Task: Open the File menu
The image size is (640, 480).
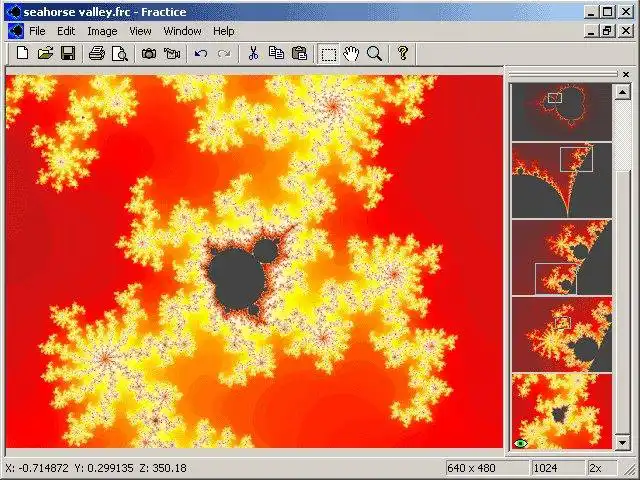Action: coord(37,31)
